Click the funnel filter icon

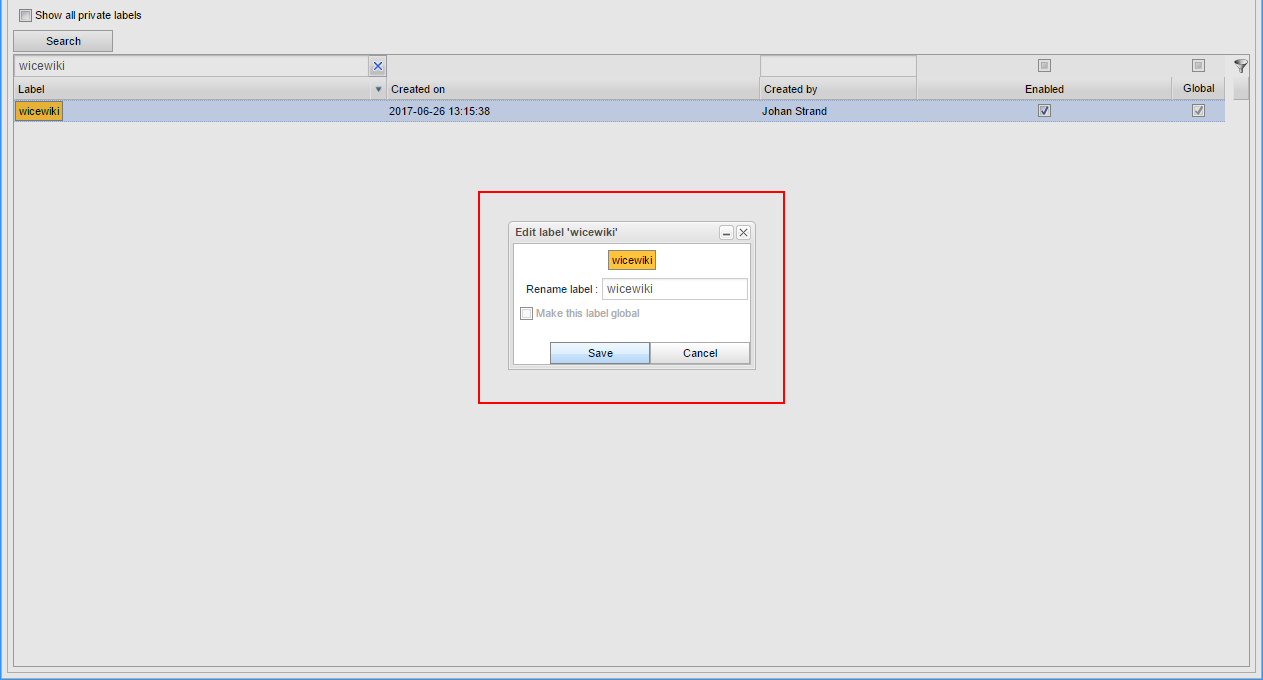tap(1240, 66)
